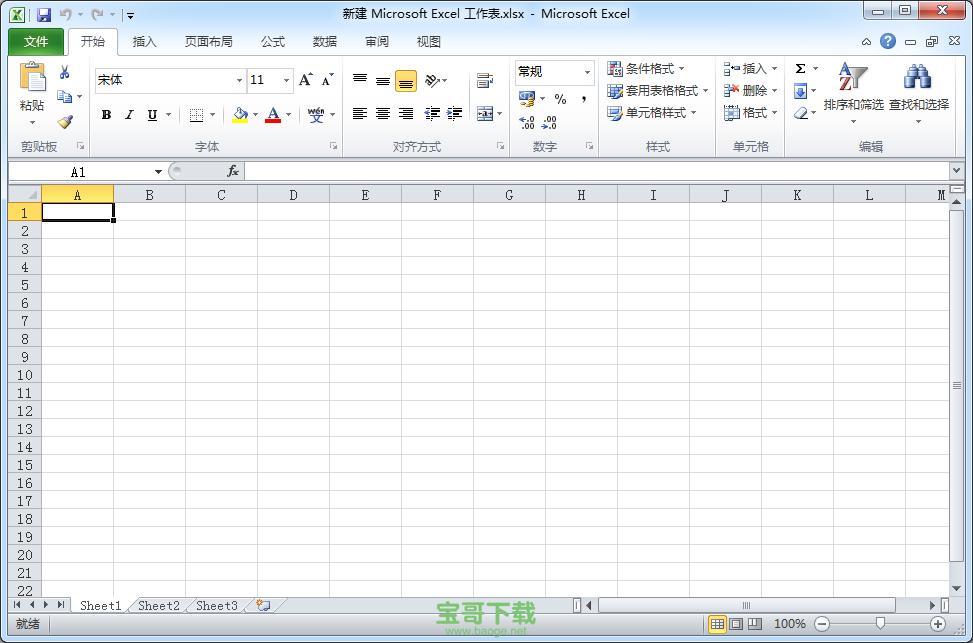The height and width of the screenshot is (643, 973).
Task: Open the font name dropdown
Action: pyautogui.click(x=239, y=80)
